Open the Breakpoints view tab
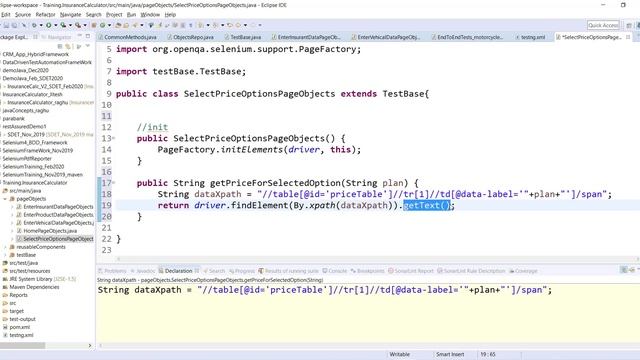This screenshot has width=640, height=360. coord(367,271)
